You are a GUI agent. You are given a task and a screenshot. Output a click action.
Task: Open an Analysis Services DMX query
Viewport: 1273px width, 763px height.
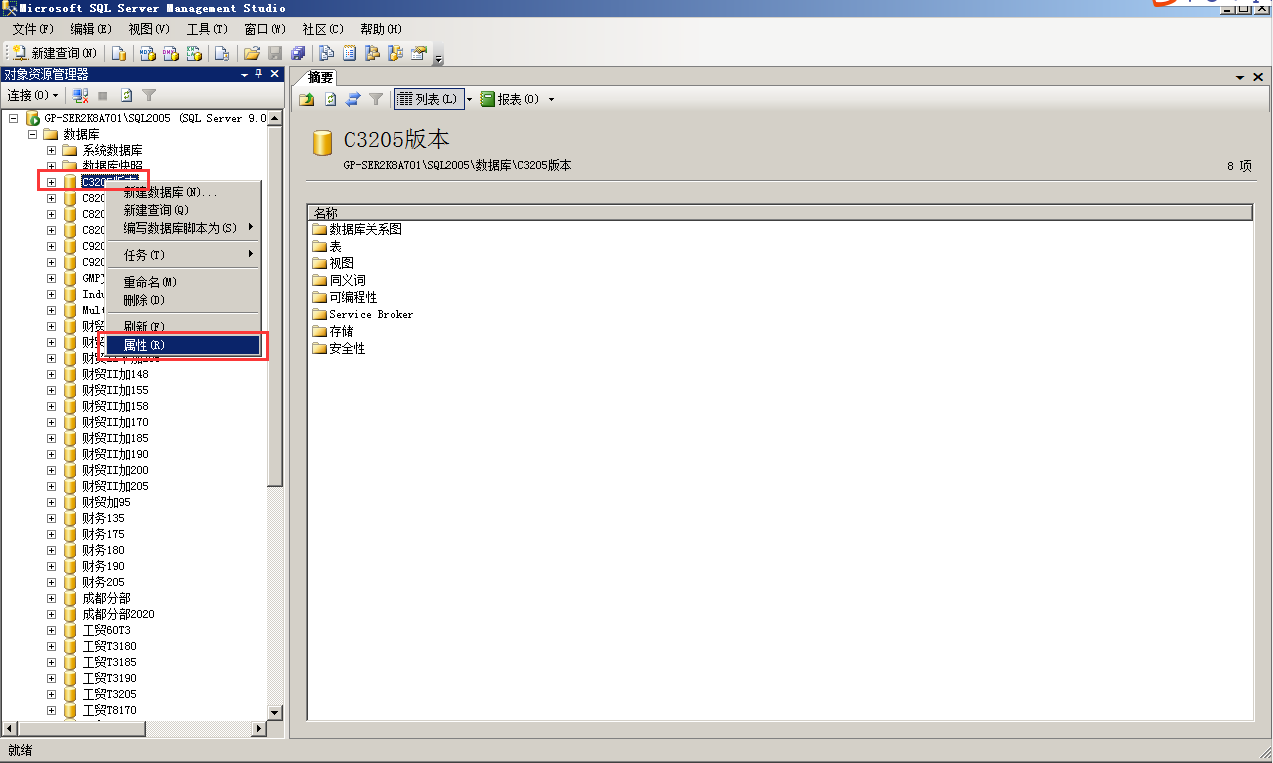coord(171,53)
